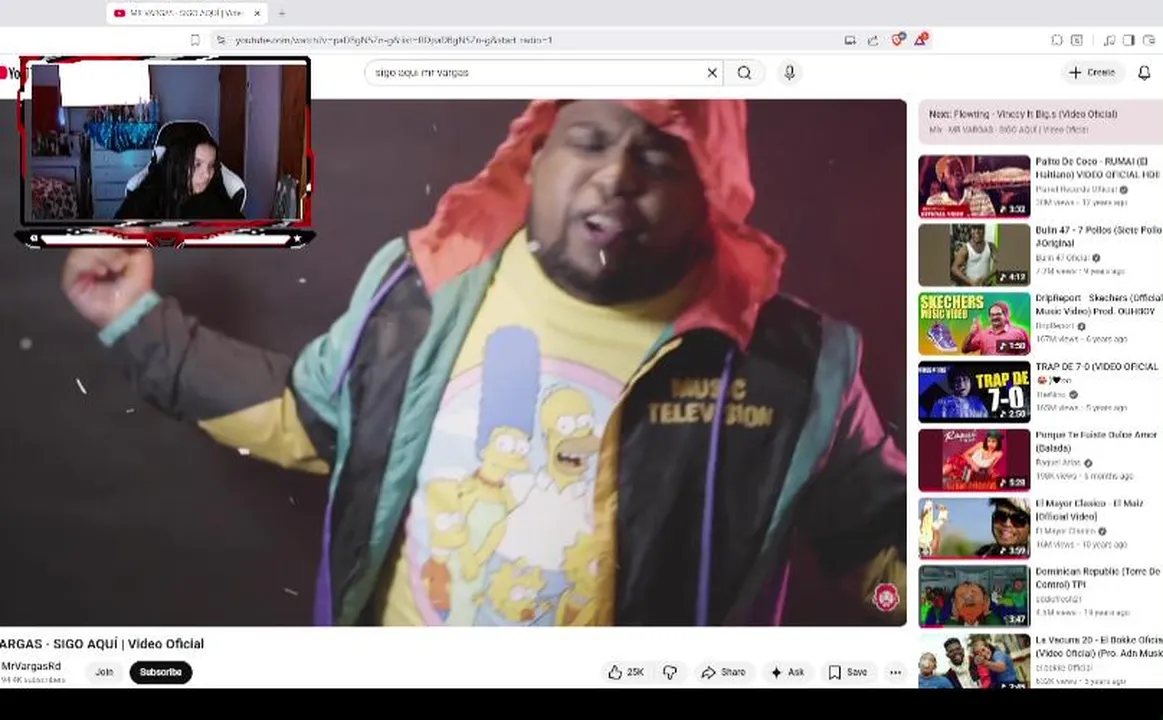
Task: Select the browser address bar URL
Action: tap(394, 40)
